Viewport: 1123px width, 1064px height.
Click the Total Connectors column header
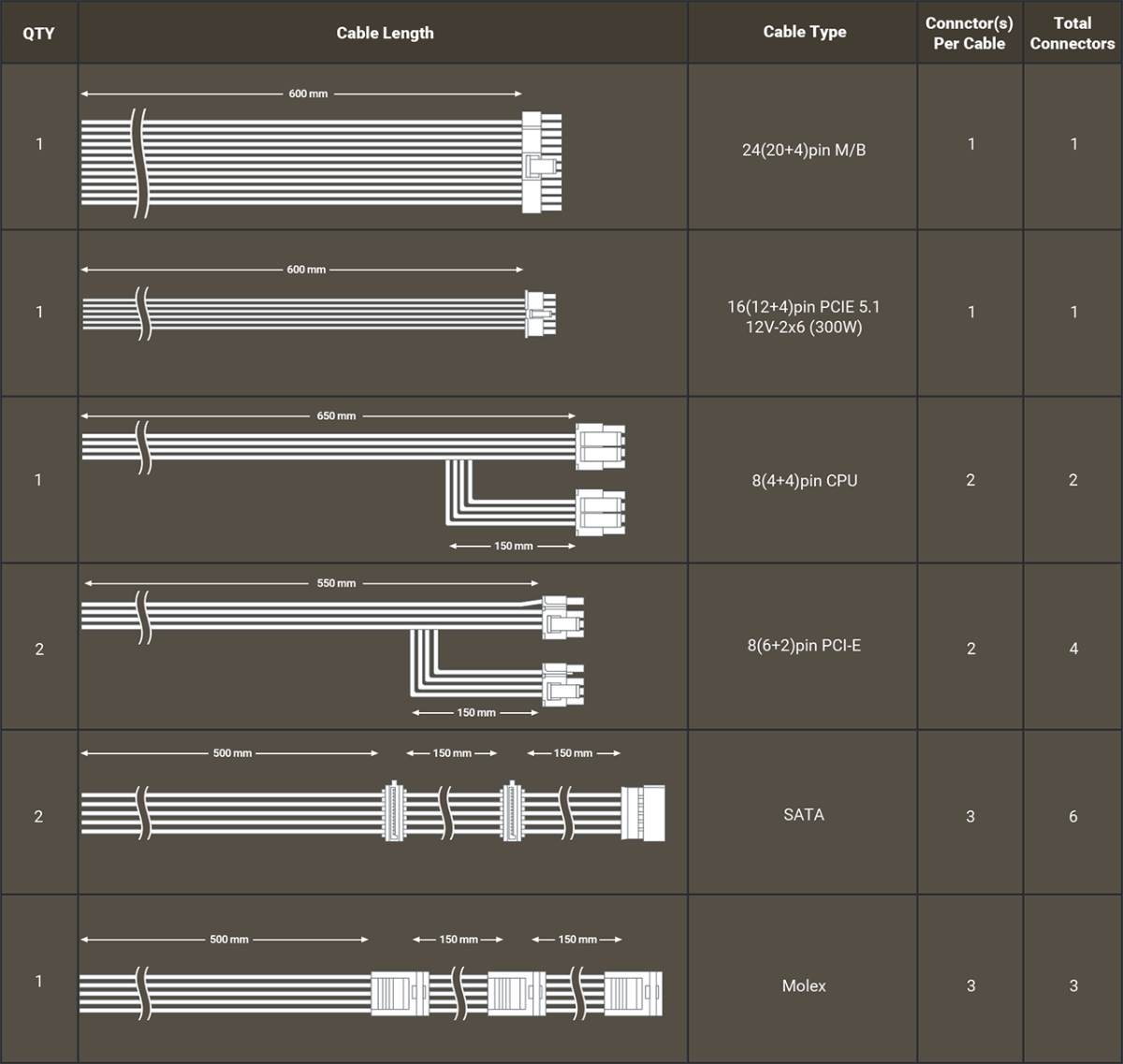point(1072,33)
